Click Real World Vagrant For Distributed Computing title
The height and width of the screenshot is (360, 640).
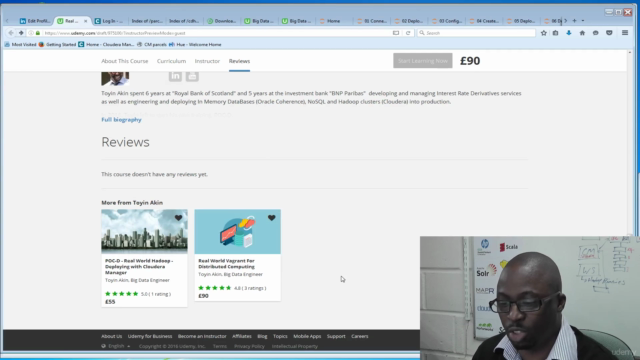click(x=227, y=264)
